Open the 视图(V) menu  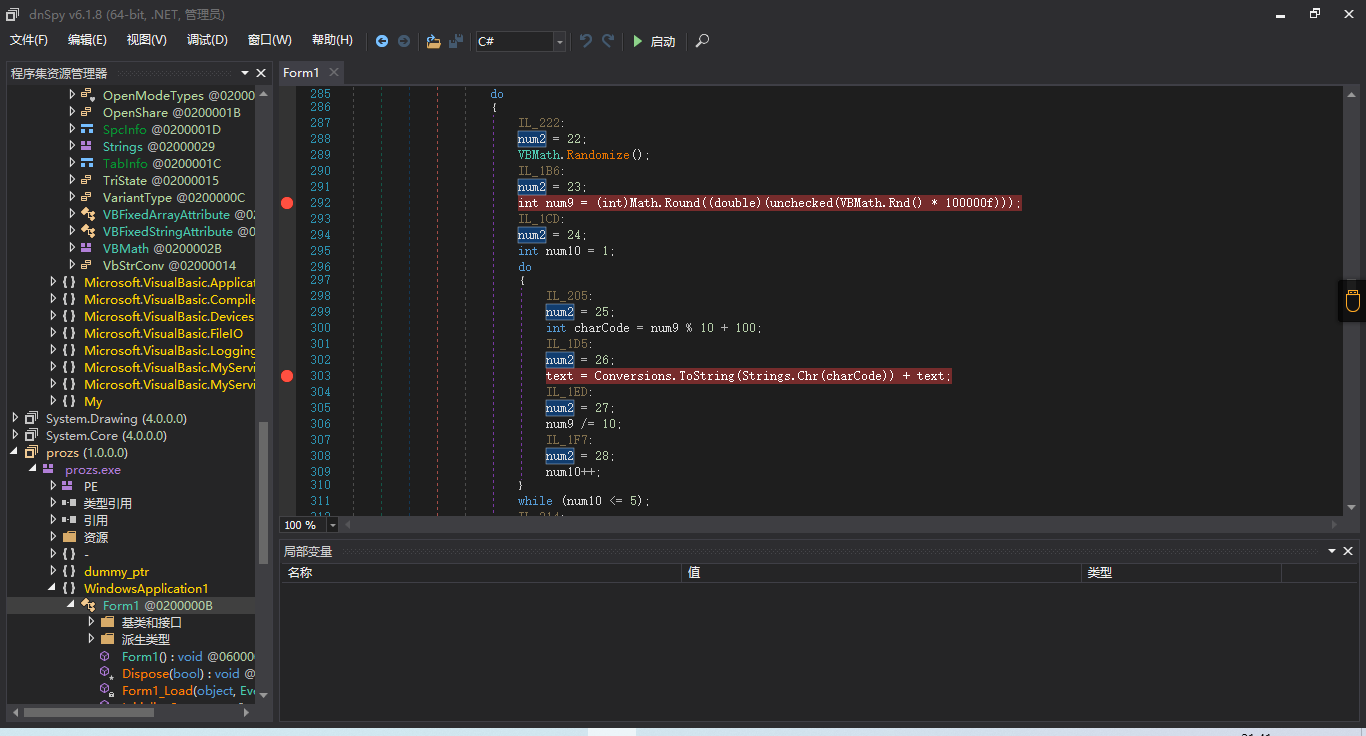(147, 40)
